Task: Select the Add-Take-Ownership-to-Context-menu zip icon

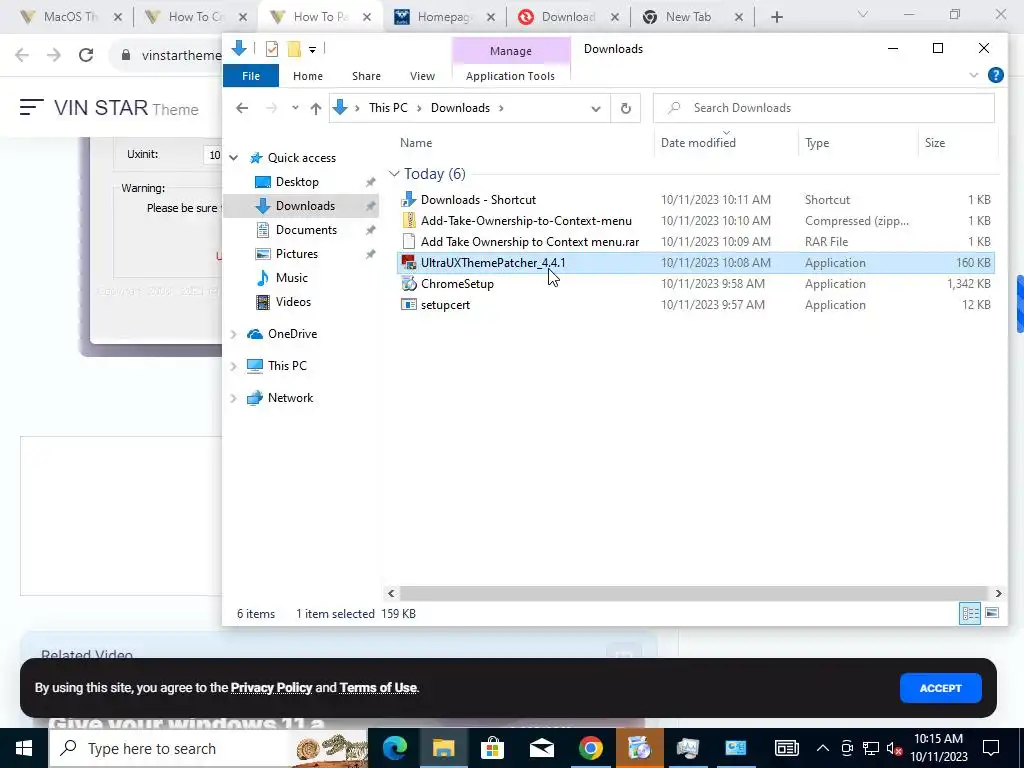Action: pyautogui.click(x=409, y=221)
